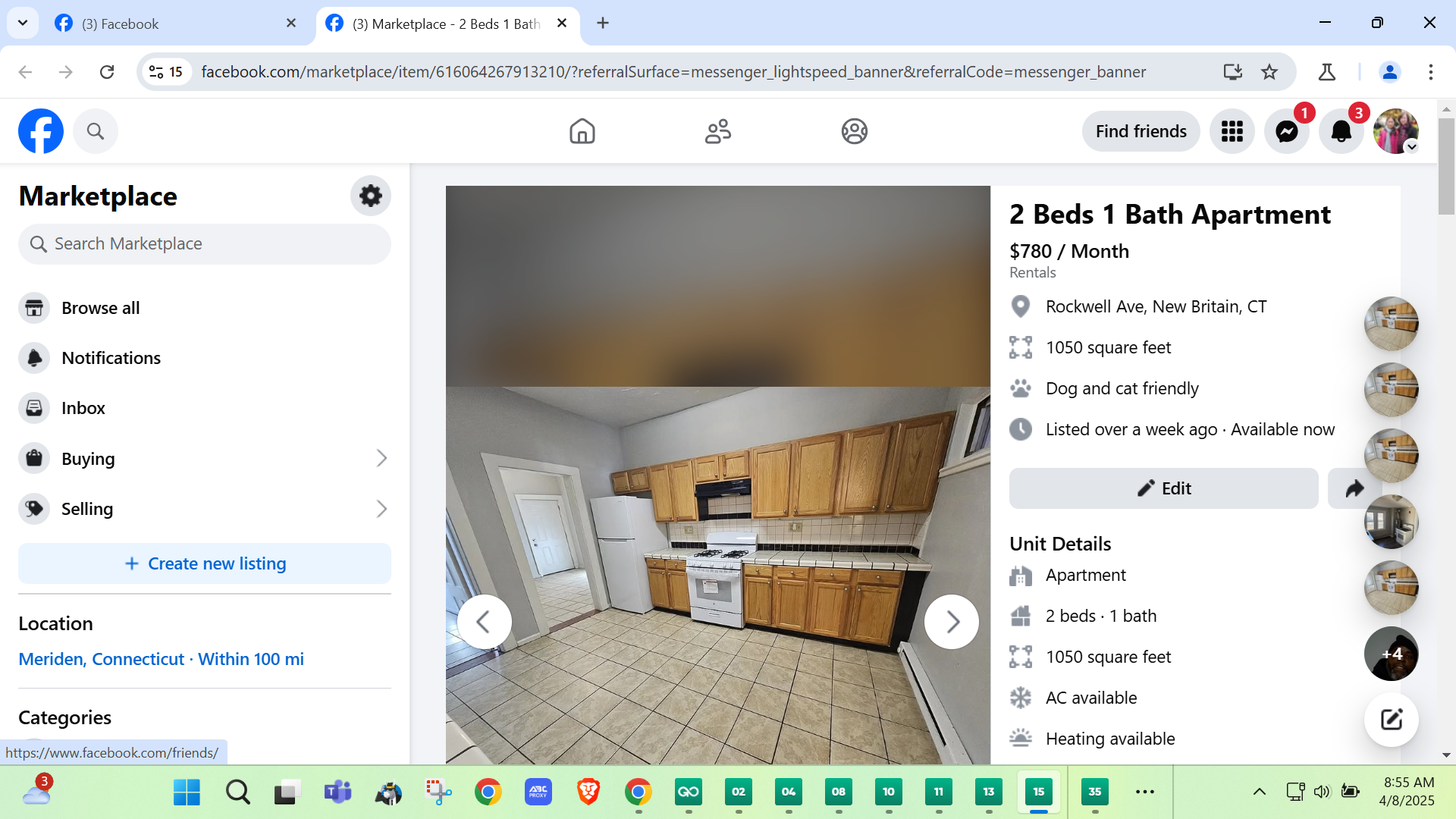This screenshot has width=1456, height=819.
Task: Open notifications bell in top bar
Action: pos(1341,132)
